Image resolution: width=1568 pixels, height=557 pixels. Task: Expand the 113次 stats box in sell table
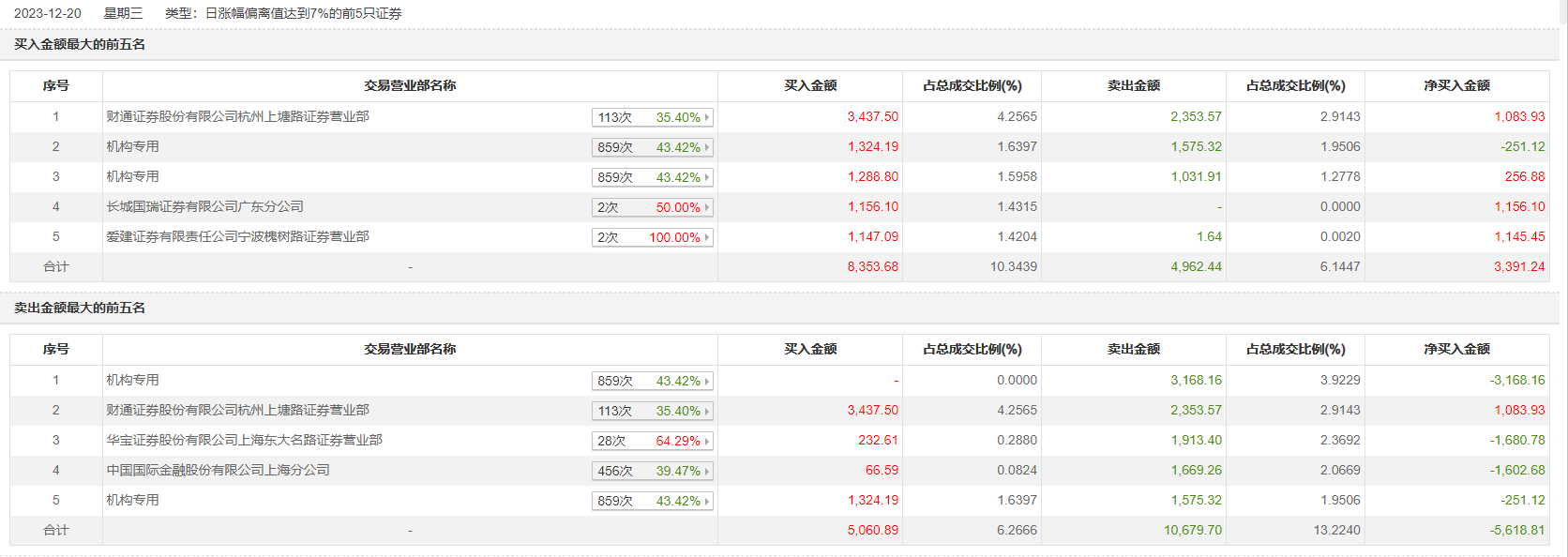652,411
